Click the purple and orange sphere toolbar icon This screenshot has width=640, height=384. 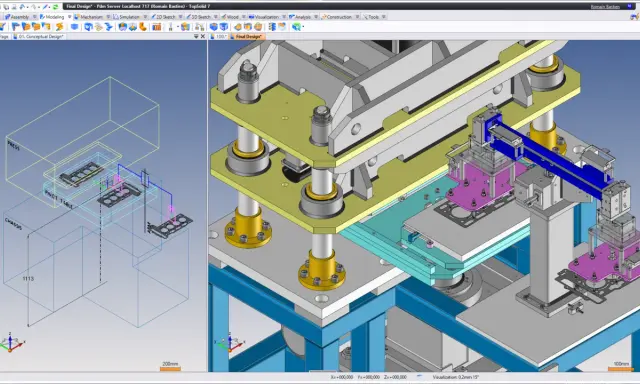point(123,27)
